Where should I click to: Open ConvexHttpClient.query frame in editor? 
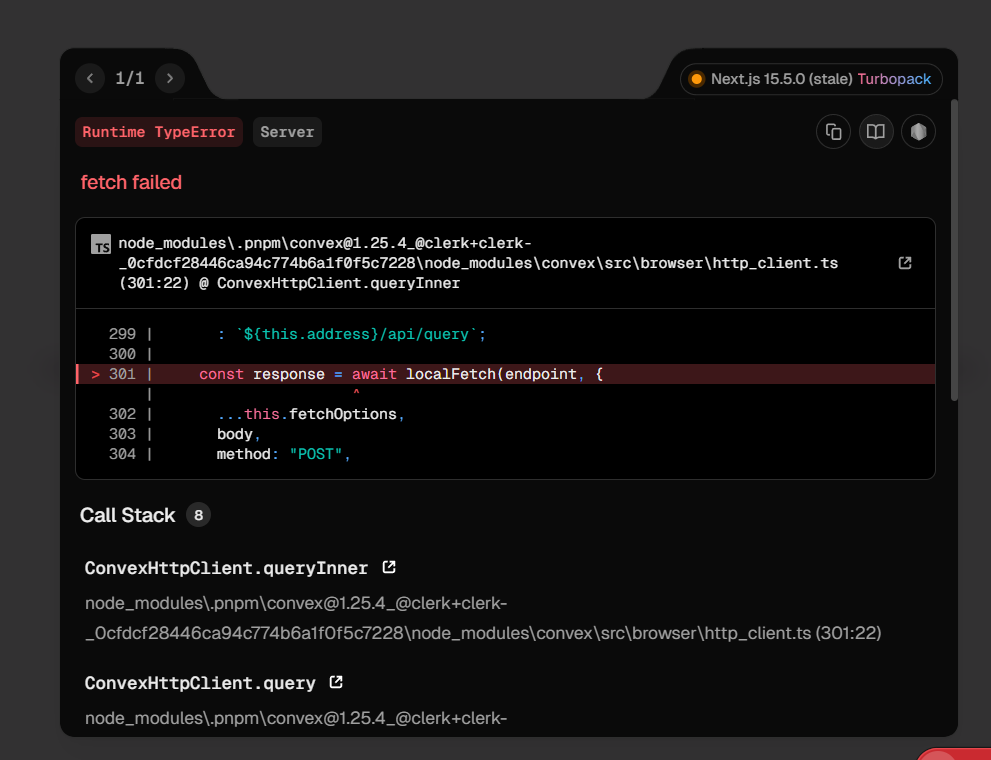pos(336,682)
